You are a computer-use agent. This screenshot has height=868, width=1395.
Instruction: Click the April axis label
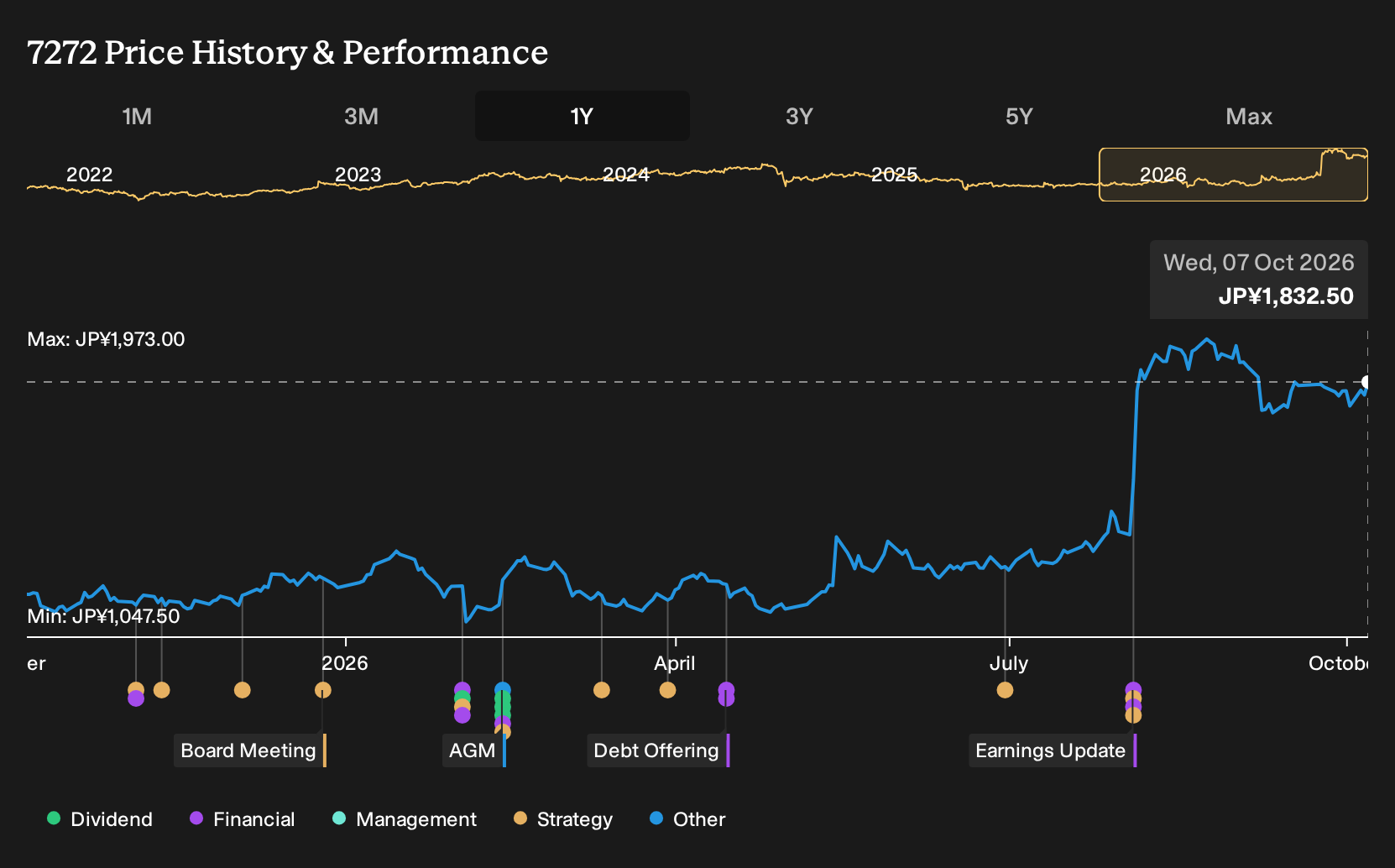(675, 663)
